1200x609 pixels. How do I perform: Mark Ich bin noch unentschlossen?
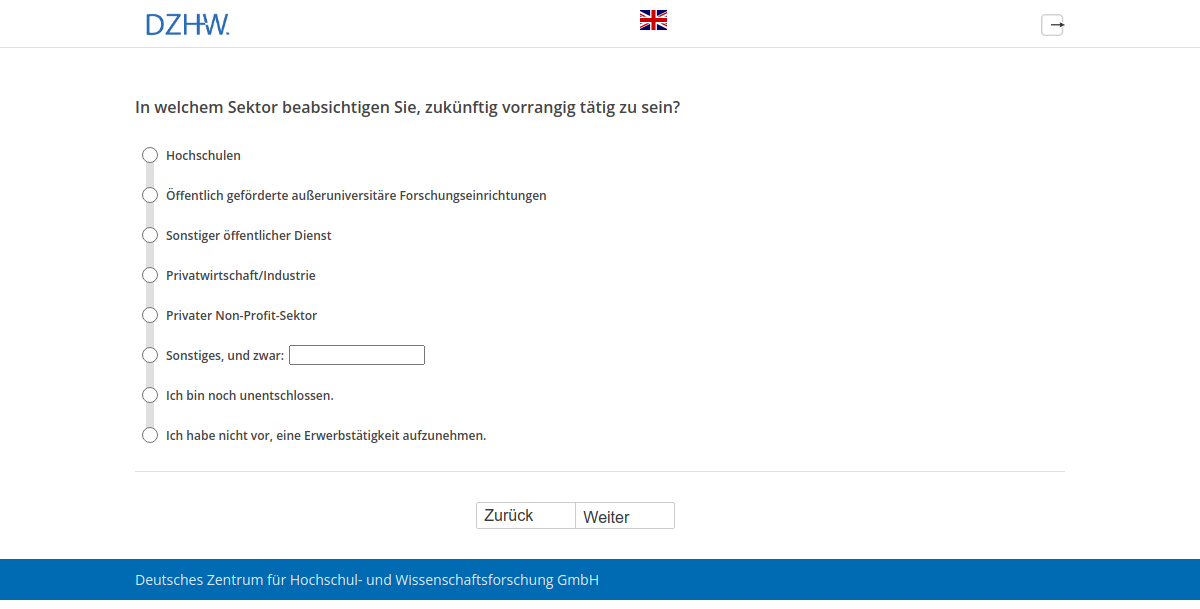click(150, 395)
